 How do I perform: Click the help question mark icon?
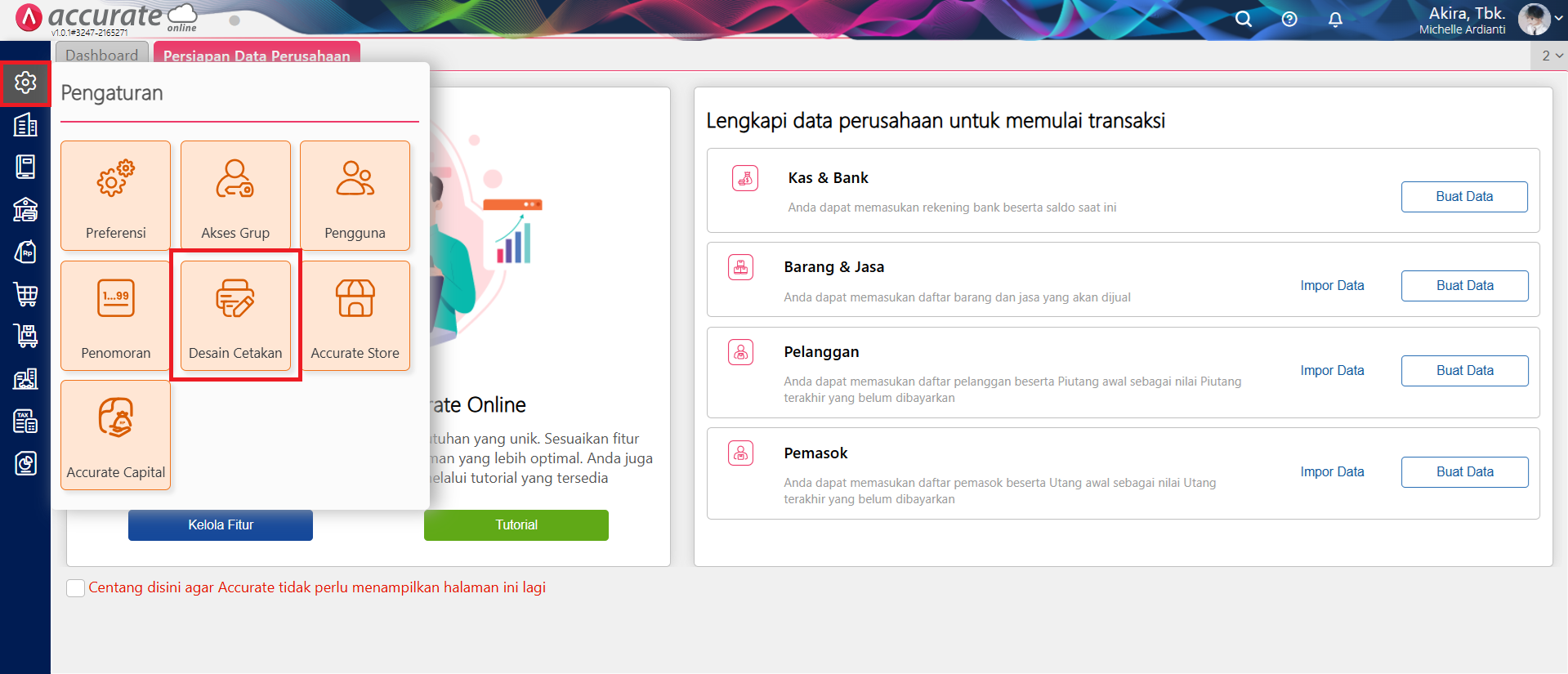pos(1289,19)
